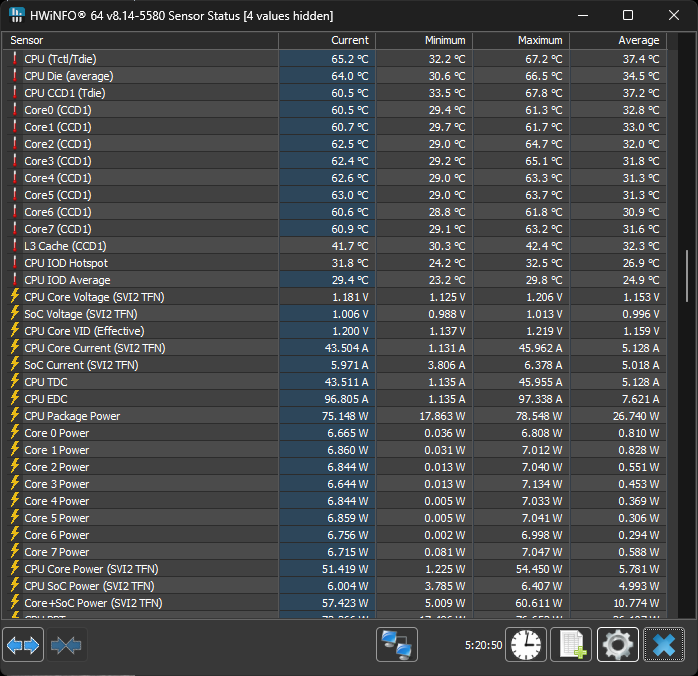
Task: Open sensor settings with the gear icon
Action: tap(617, 644)
